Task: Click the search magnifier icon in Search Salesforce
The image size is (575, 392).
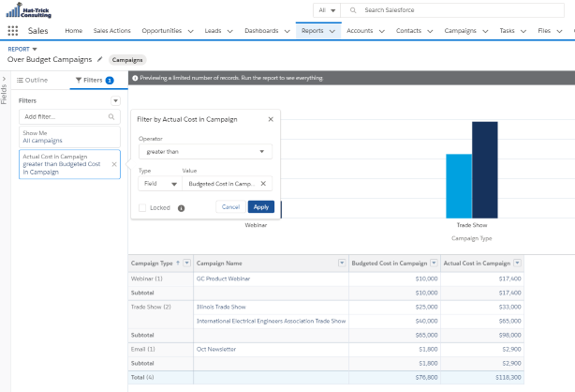Action: coord(353,10)
